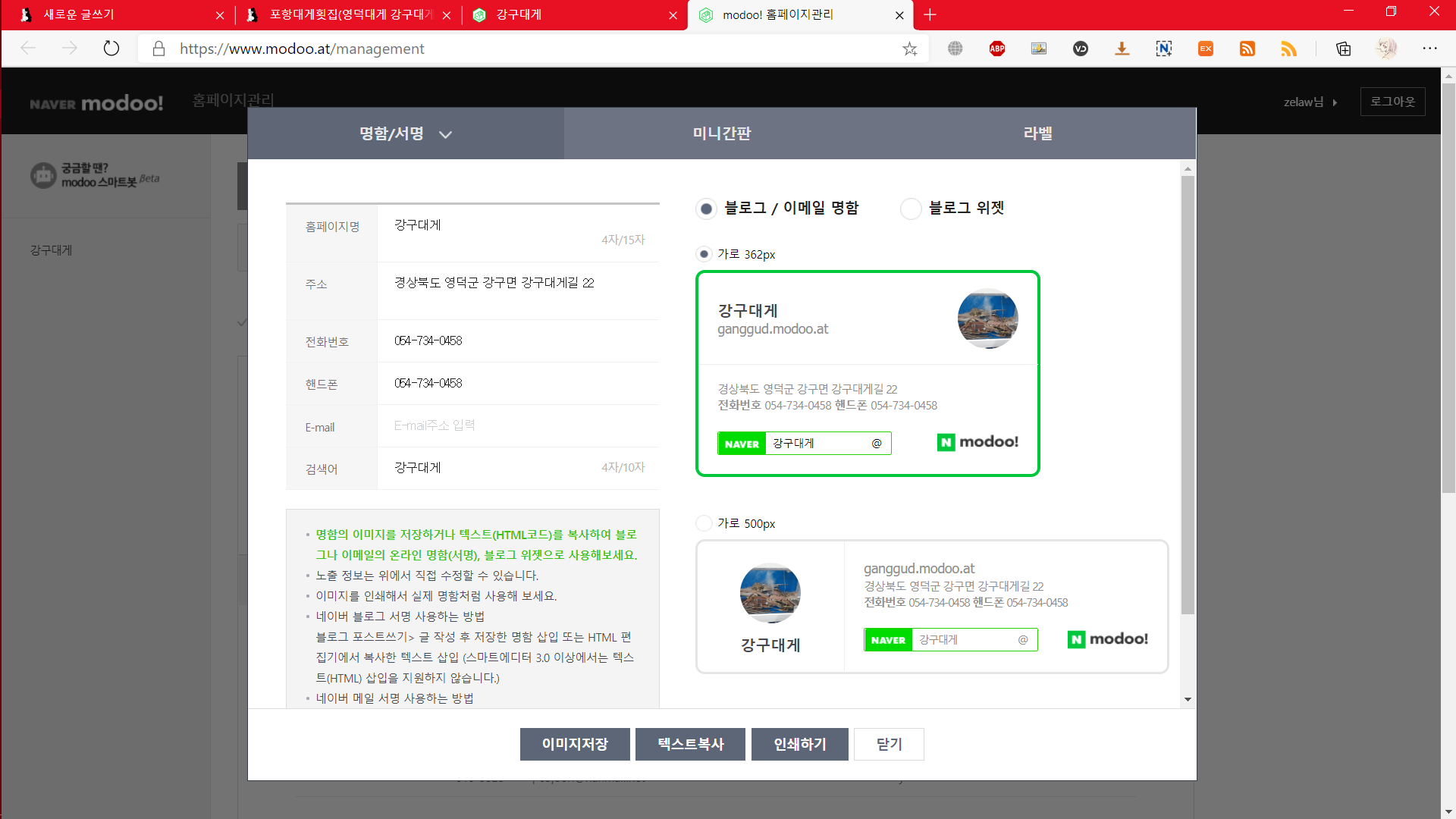The image size is (1456, 819).
Task: Bookmark this page with the star icon
Action: click(909, 49)
